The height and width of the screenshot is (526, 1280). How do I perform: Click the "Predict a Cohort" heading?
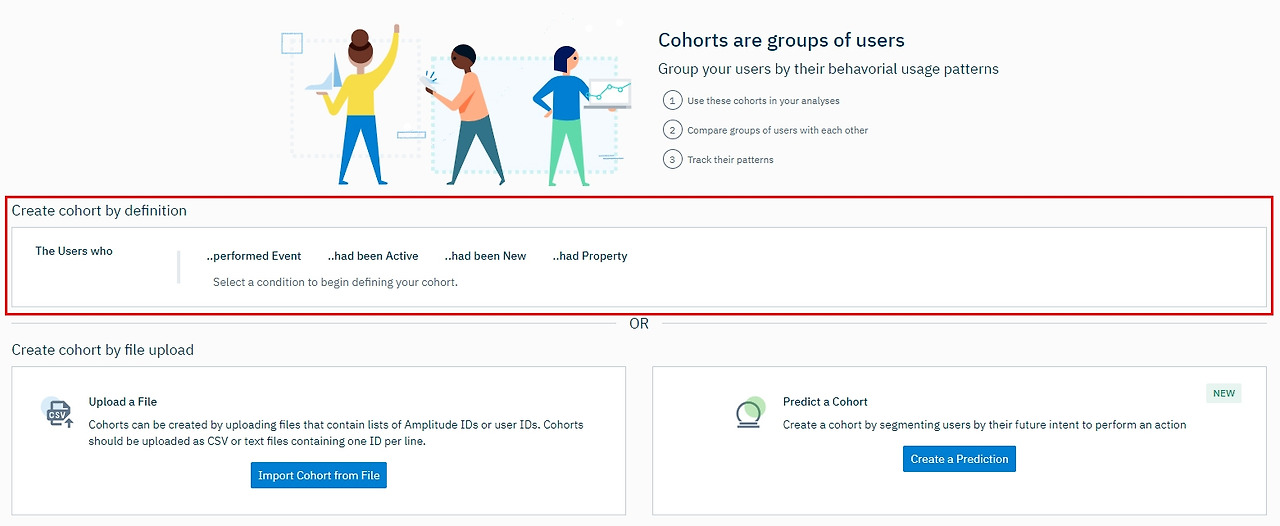(x=825, y=402)
